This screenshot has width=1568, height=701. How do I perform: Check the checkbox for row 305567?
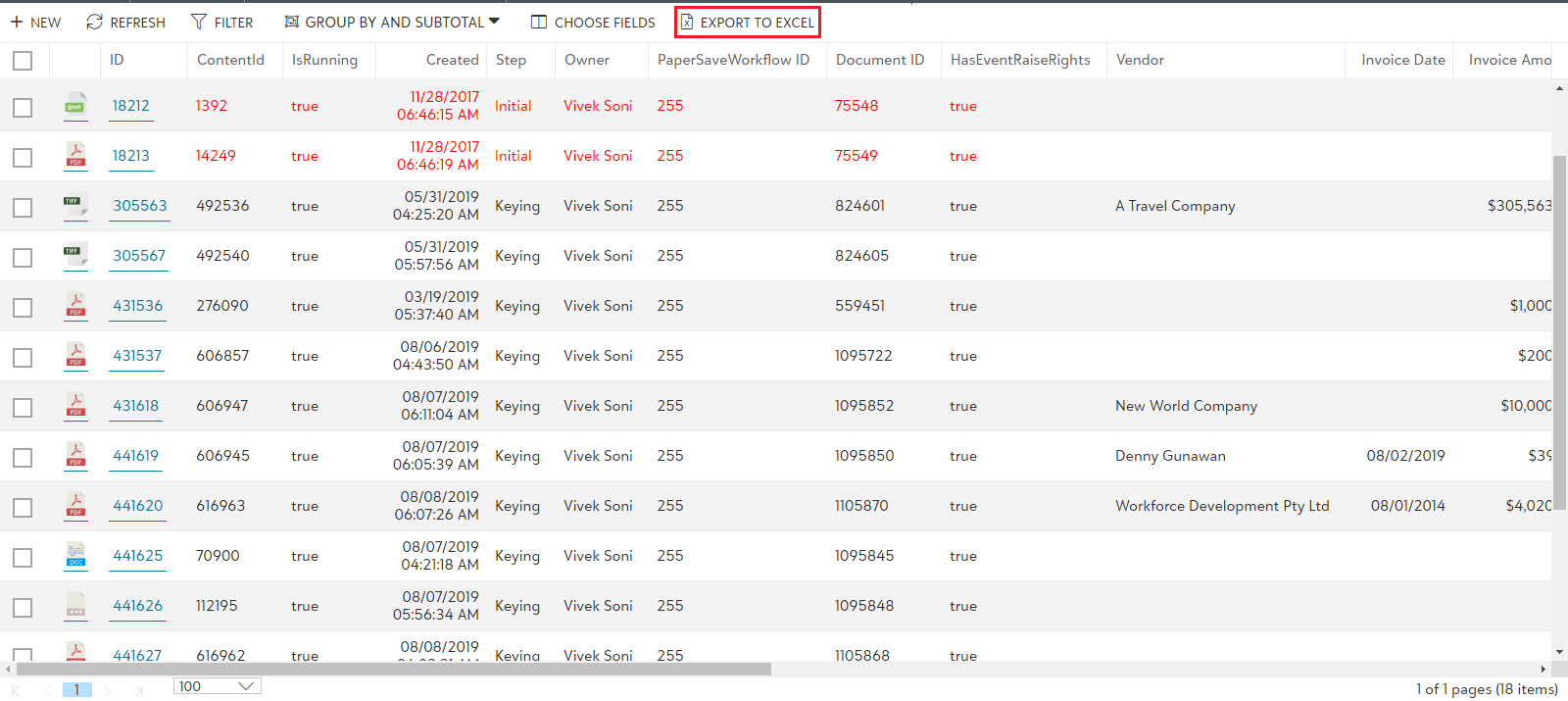[x=23, y=258]
